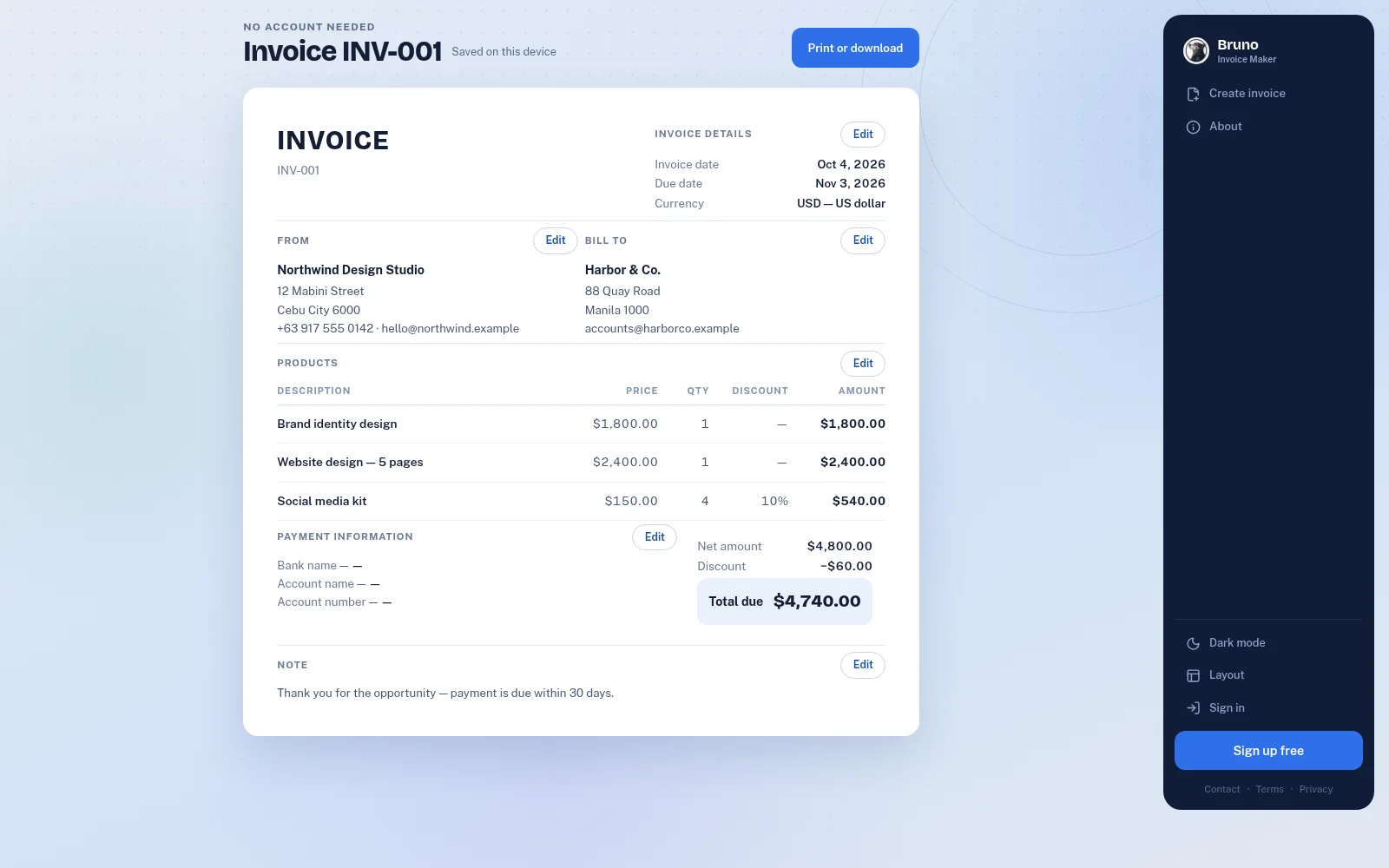The image size is (1389, 868).
Task: Click the Print or download button
Action: [855, 48]
